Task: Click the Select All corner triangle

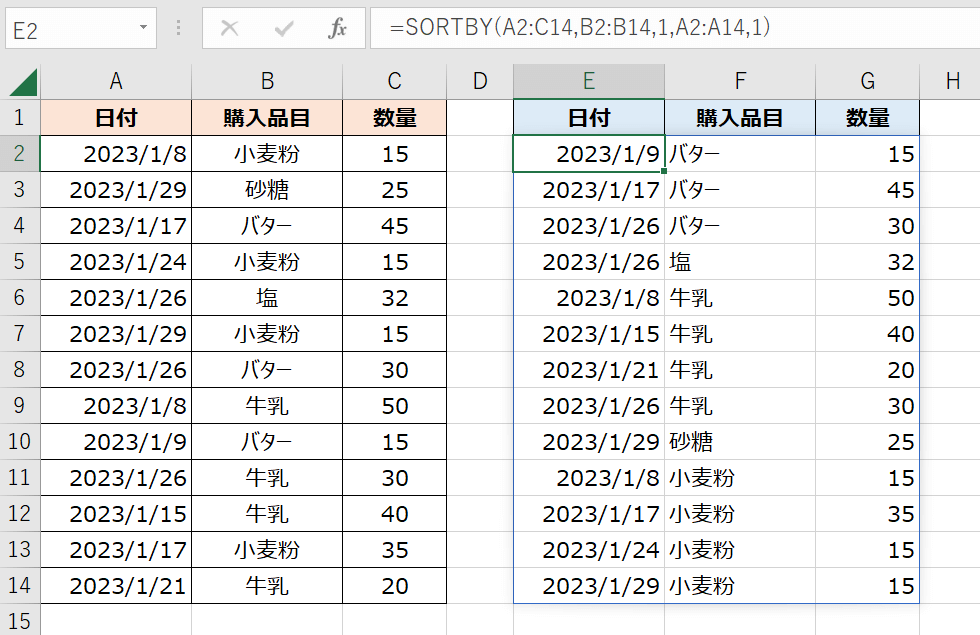Action: 22,82
